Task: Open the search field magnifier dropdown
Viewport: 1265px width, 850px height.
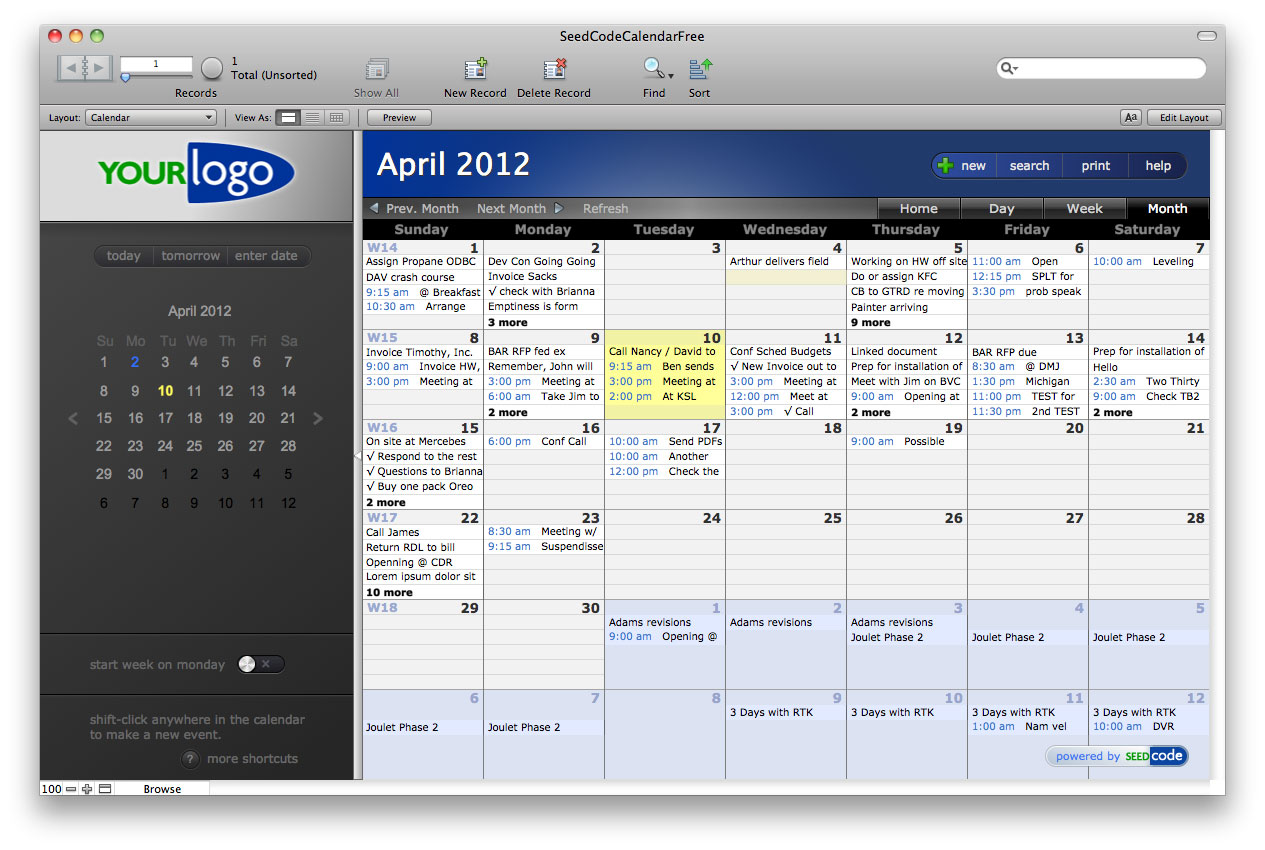Action: coord(1010,69)
